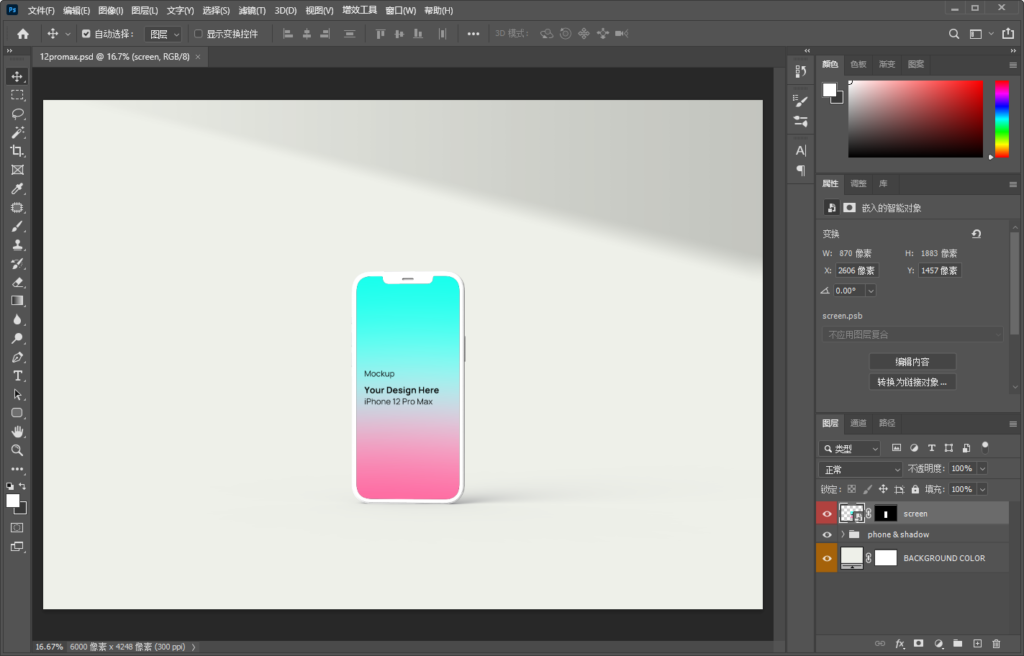This screenshot has height=656, width=1024.
Task: Click Delete layer trash icon
Action: point(996,644)
